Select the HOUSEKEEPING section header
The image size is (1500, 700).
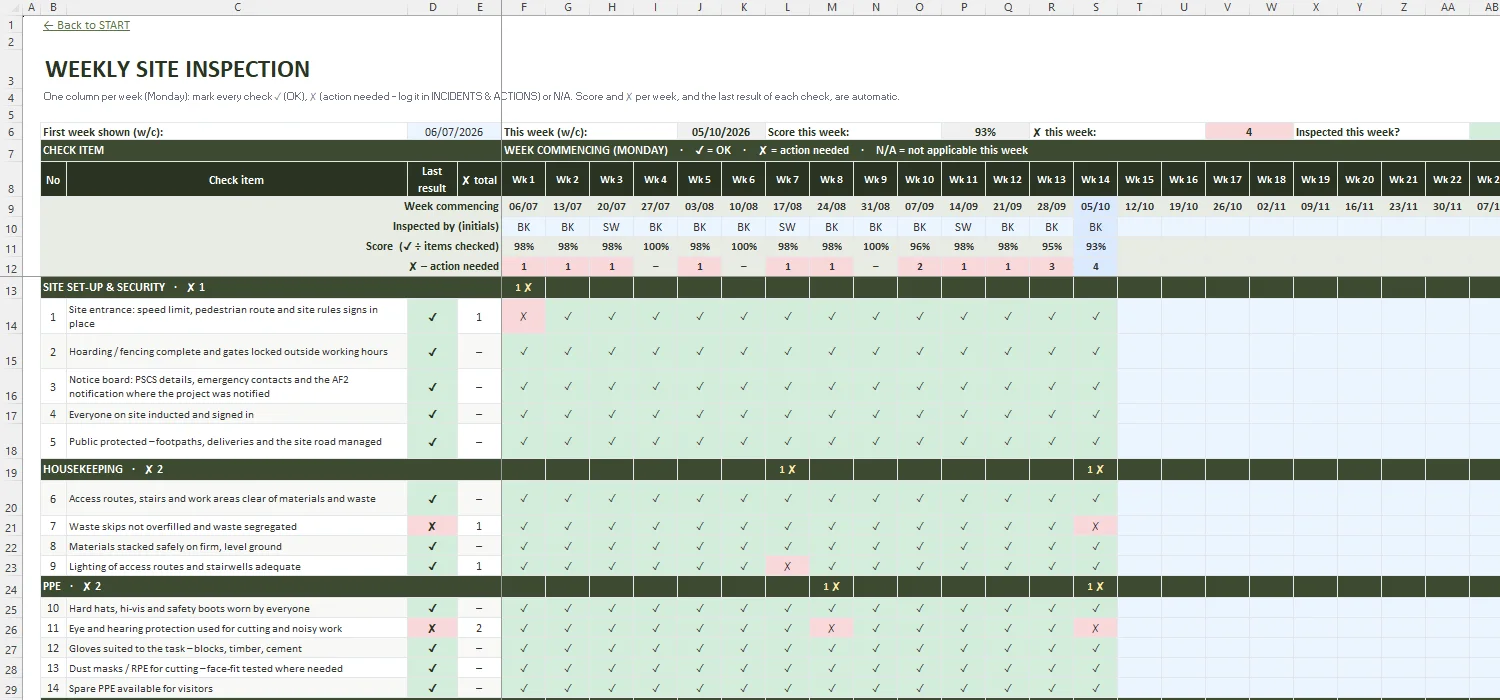coord(271,469)
